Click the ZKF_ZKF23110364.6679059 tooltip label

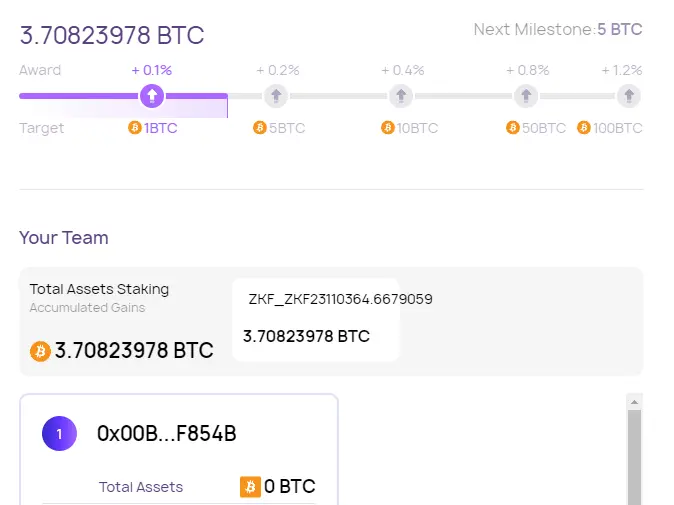pos(340,299)
